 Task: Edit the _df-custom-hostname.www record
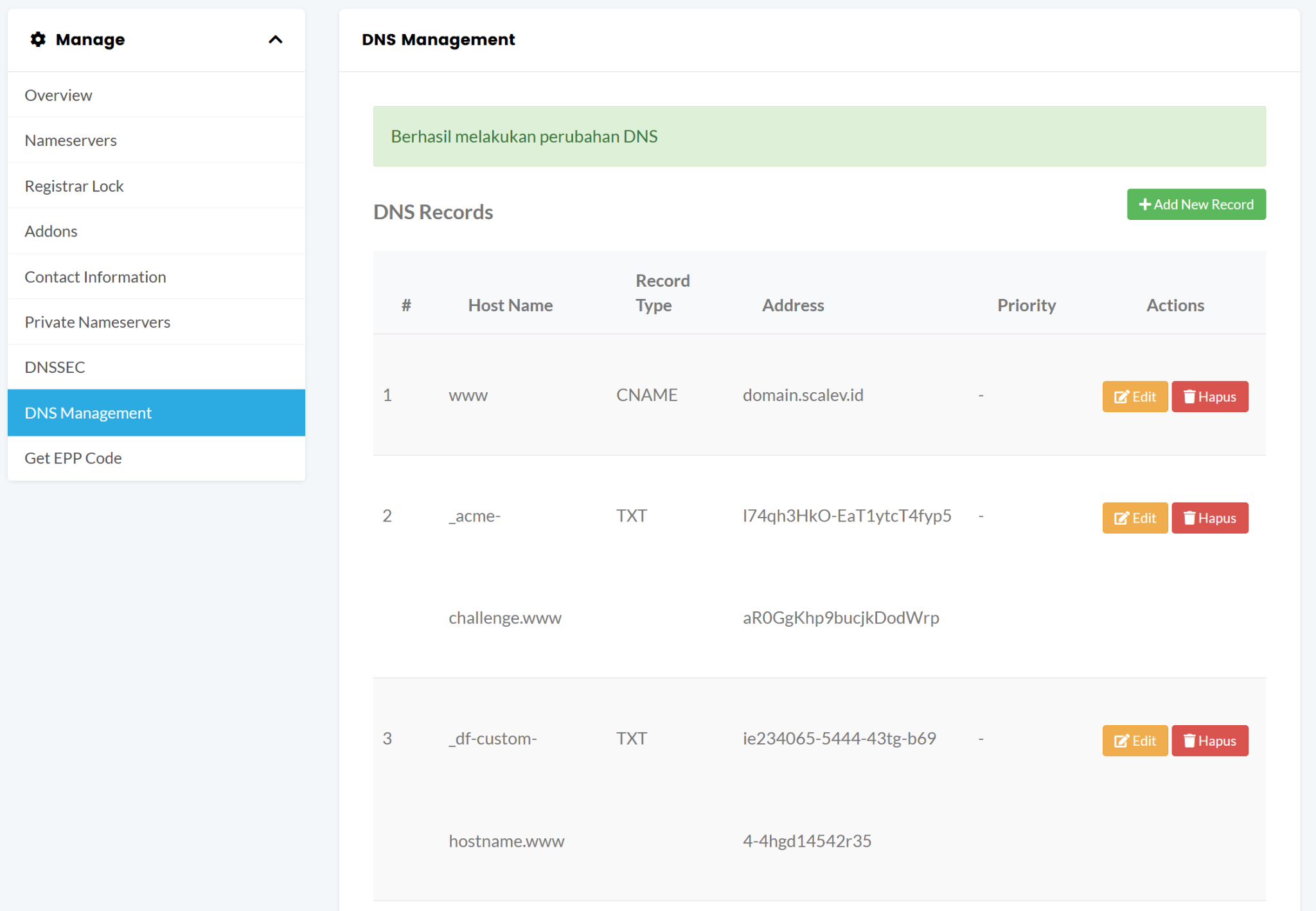1135,741
